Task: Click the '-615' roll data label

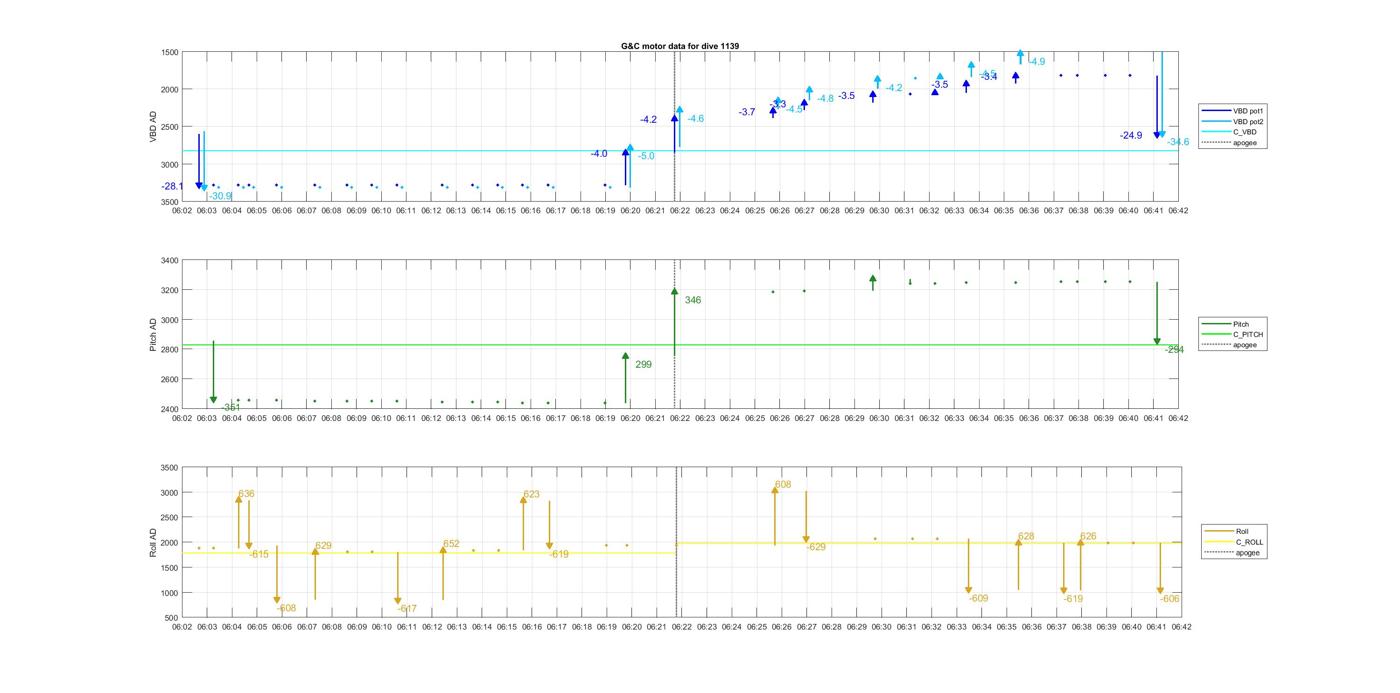Action: [x=259, y=554]
